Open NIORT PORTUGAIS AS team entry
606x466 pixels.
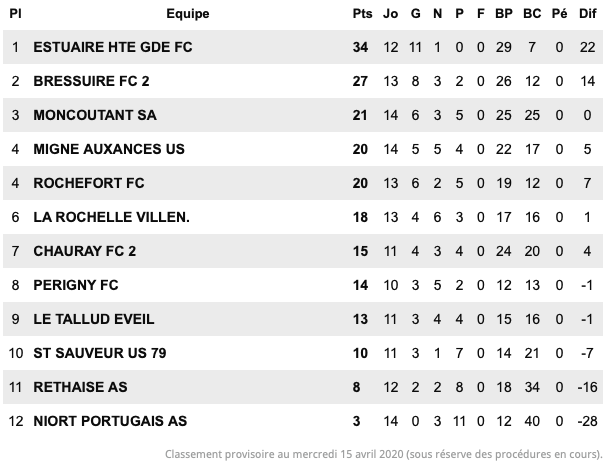coord(110,421)
